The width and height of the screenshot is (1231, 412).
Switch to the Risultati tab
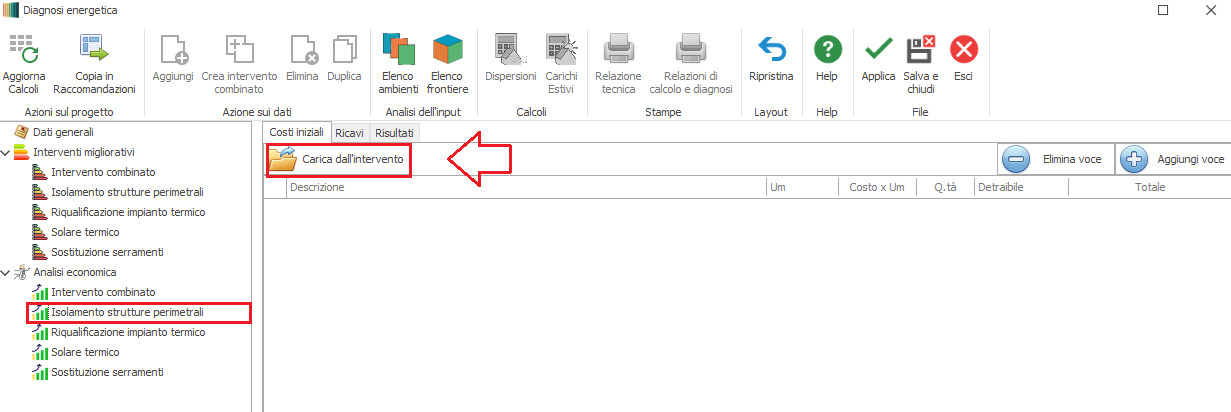(394, 133)
